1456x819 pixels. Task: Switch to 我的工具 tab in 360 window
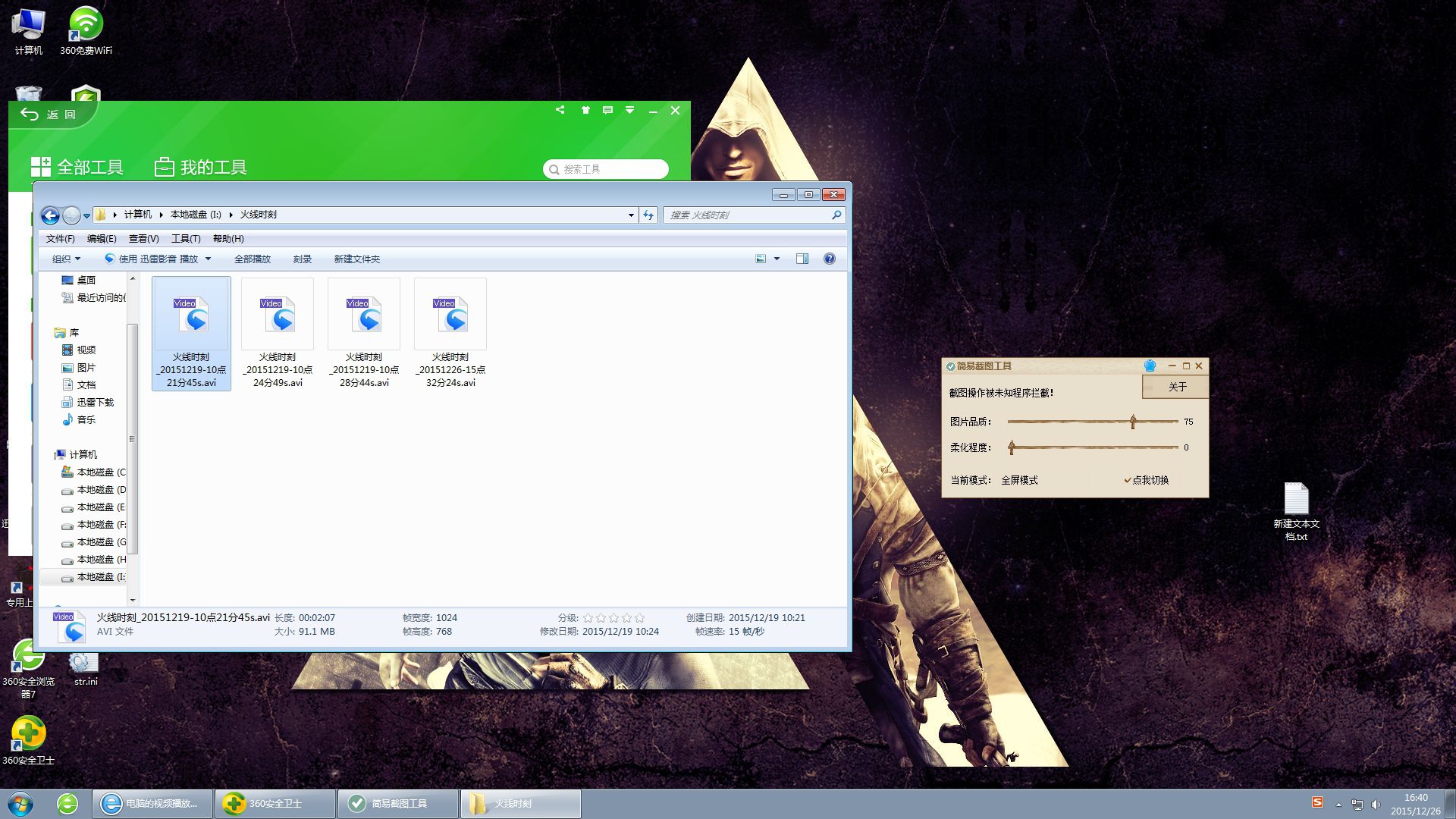coord(201,167)
